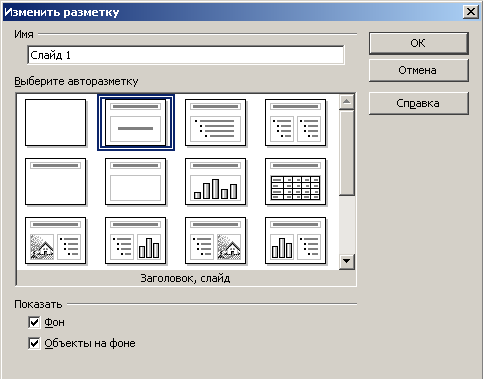483x379 pixels.
Task: Open help with the Справка button
Action: pyautogui.click(x=419, y=103)
